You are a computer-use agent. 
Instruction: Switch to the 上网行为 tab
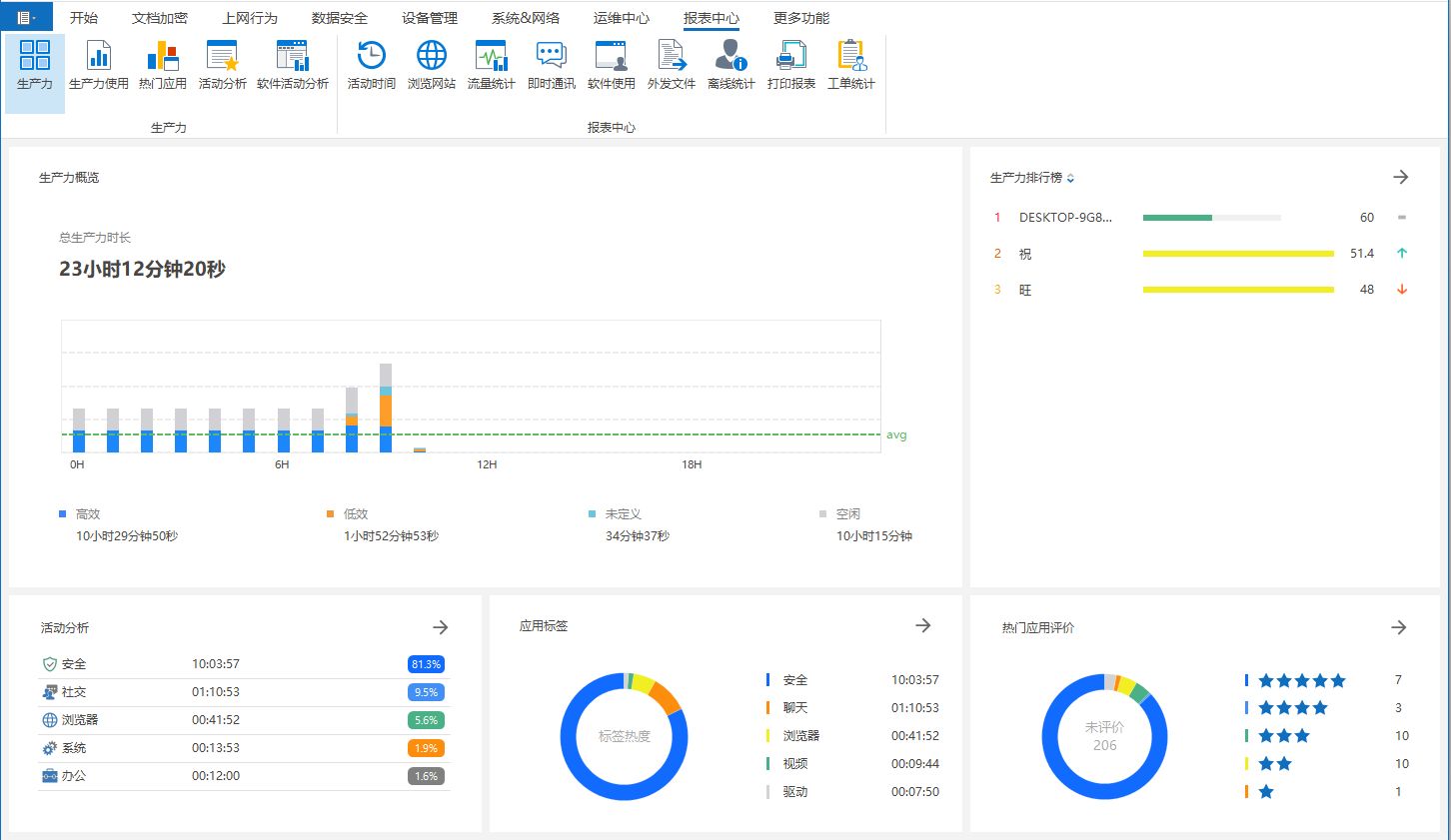point(250,18)
